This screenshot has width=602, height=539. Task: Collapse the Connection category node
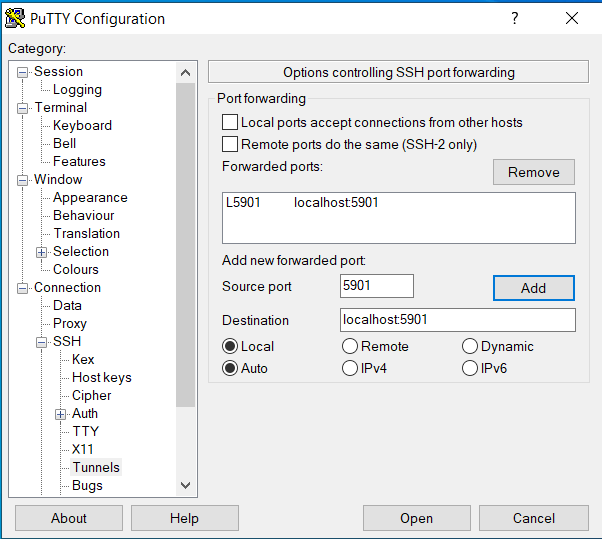[23, 288]
